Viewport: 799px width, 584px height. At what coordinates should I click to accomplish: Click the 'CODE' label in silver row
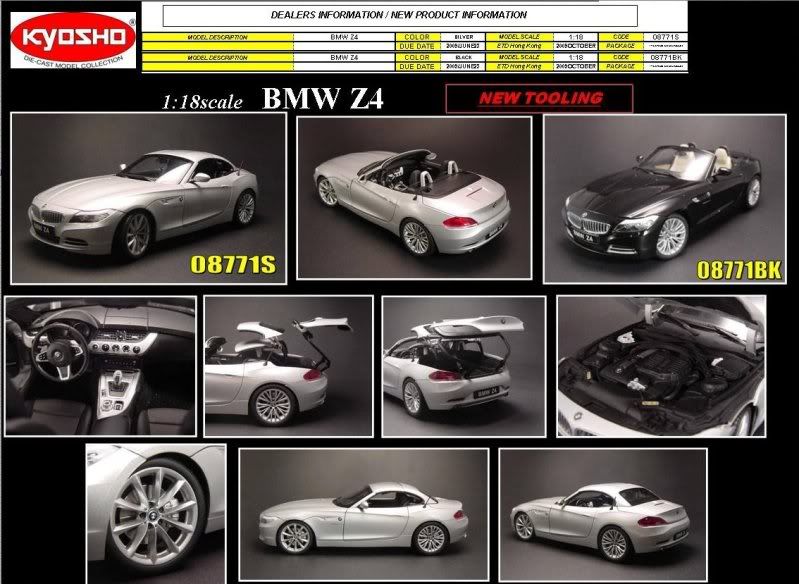621,37
